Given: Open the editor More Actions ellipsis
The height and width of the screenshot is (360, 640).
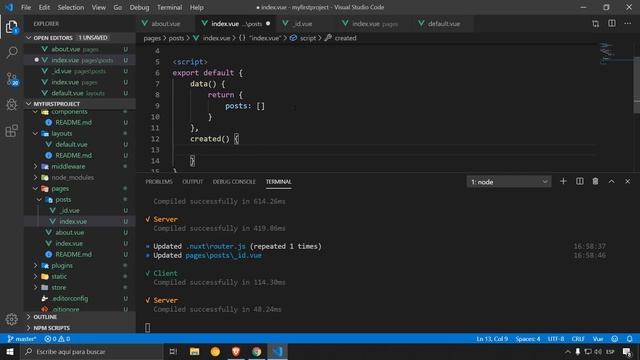Looking at the screenshot, I should [x=627, y=24].
